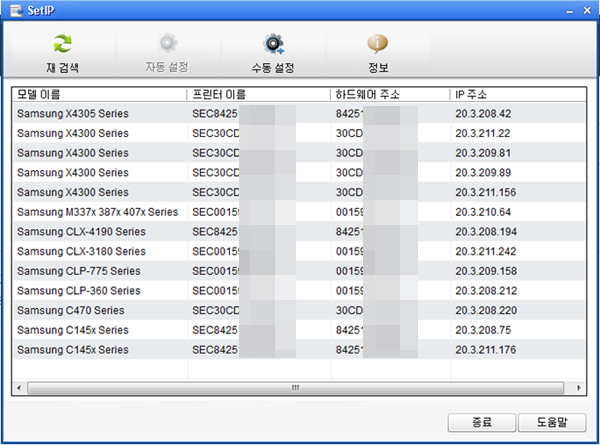600x445 pixels.
Task: Sort by the 하드웨어 주소 column header
Action: [390, 95]
